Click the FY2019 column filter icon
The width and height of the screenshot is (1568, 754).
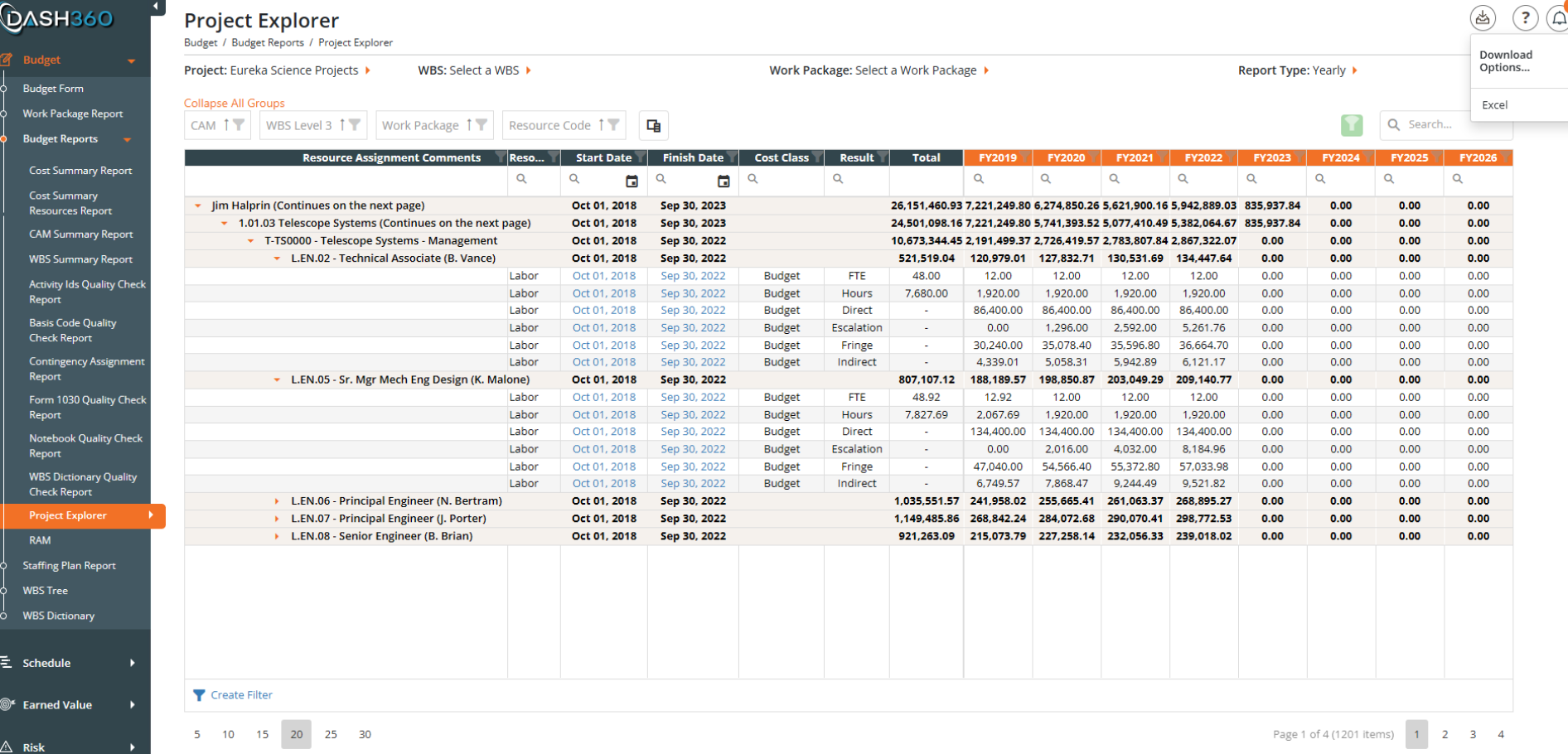1025,158
